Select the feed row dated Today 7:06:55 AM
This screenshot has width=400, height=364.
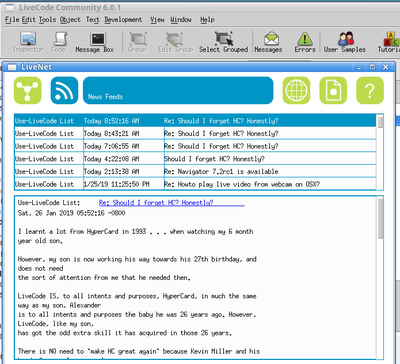pos(195,146)
